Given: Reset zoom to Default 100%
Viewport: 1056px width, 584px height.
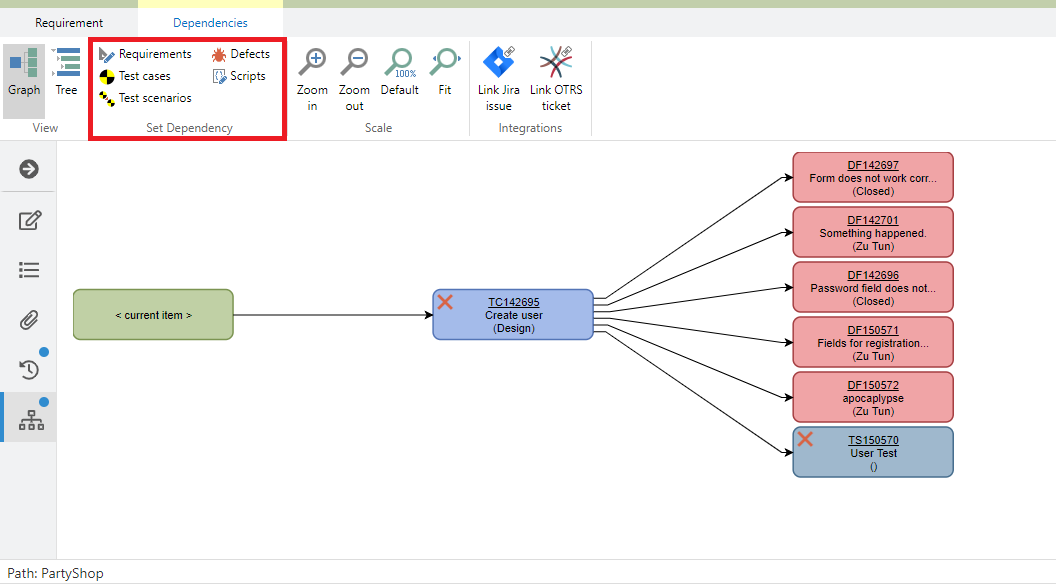Looking at the screenshot, I should [400, 64].
